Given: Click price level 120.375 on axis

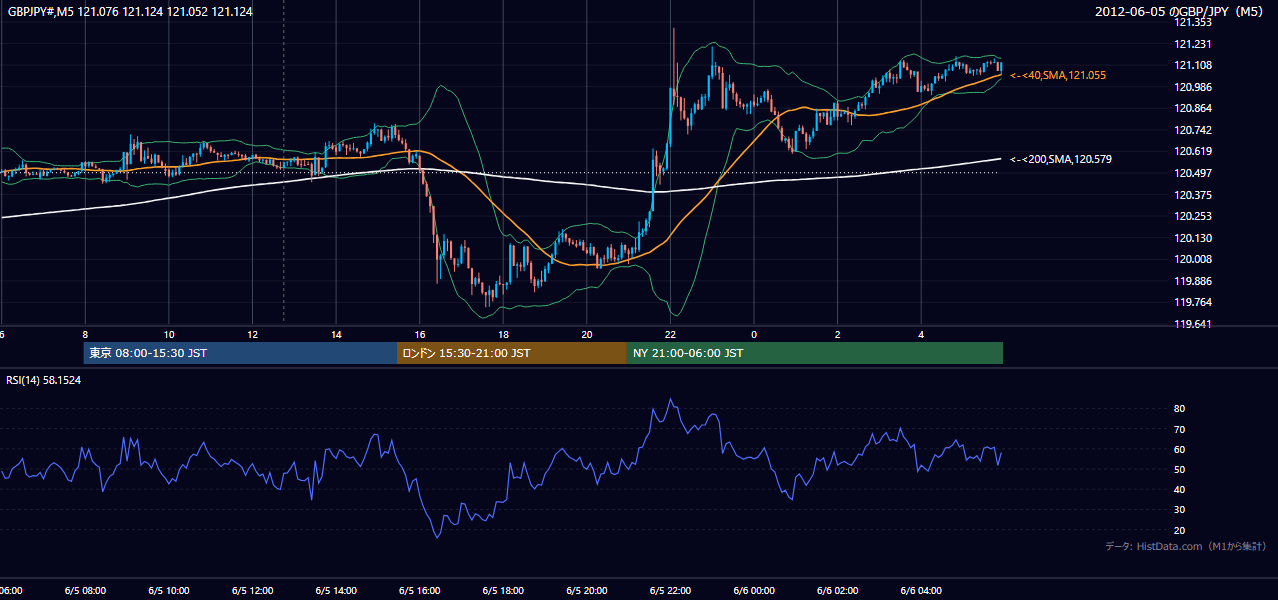Looking at the screenshot, I should pyautogui.click(x=1193, y=195).
